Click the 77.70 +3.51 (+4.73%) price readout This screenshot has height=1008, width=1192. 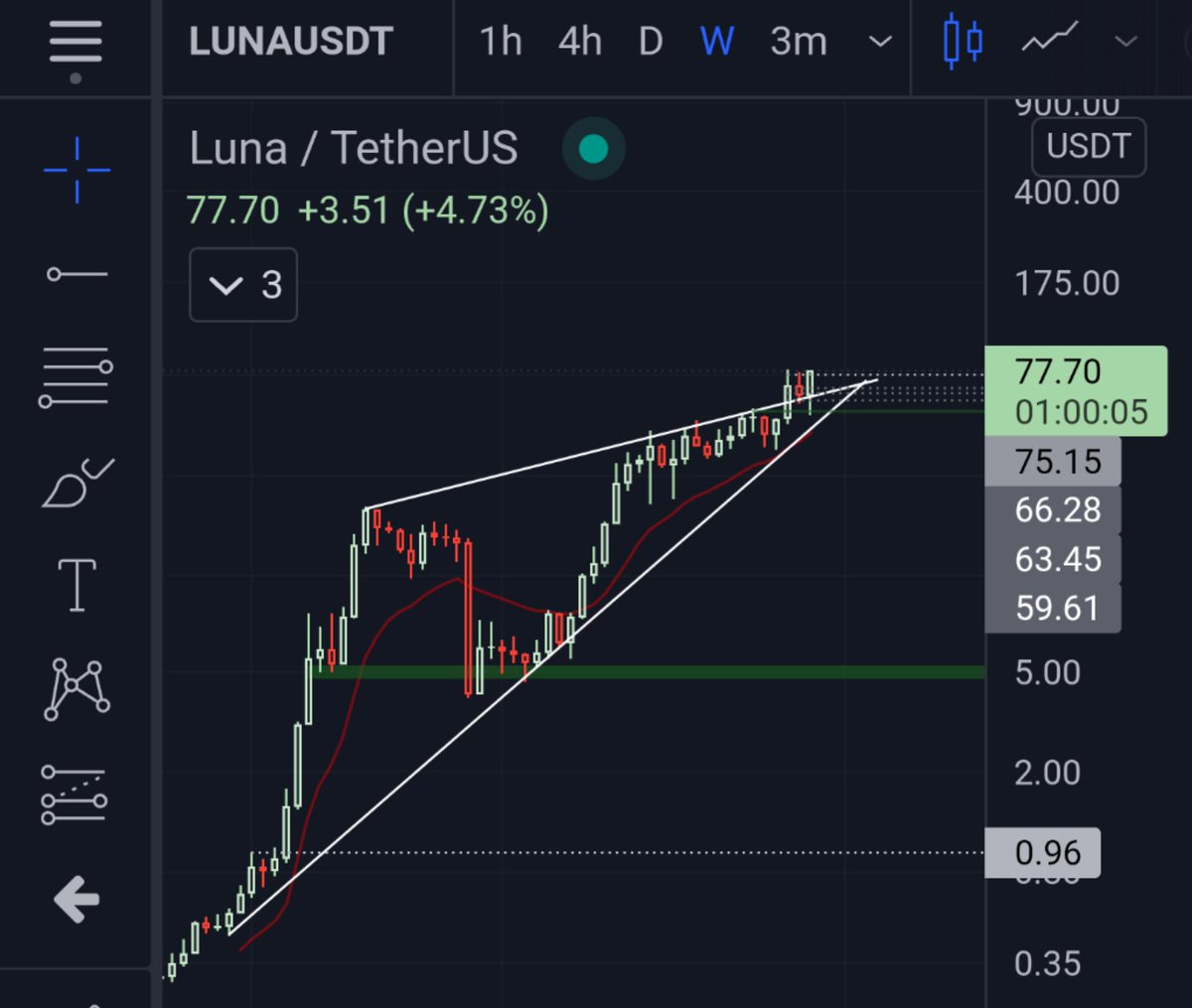(368, 211)
